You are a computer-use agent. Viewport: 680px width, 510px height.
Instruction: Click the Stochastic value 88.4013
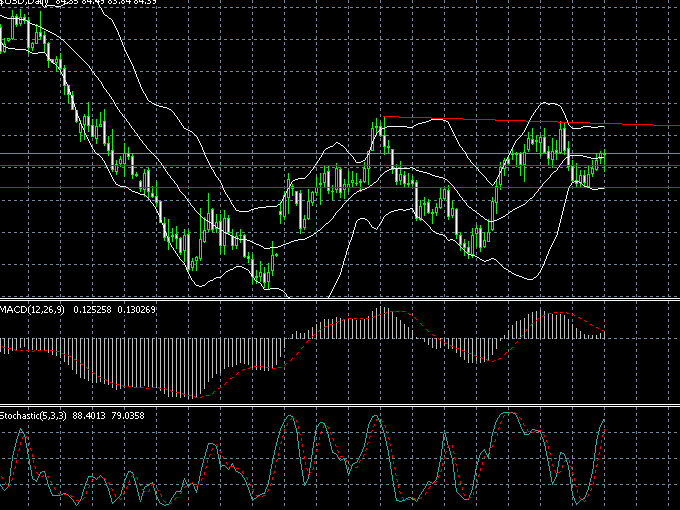[x=89, y=415]
